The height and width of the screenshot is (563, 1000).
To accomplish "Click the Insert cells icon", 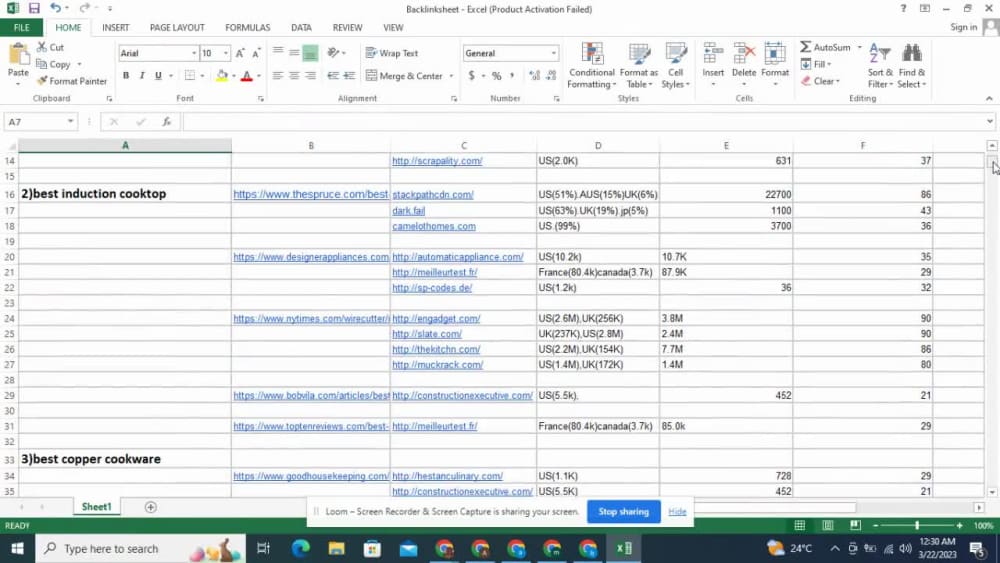I will coord(713,54).
